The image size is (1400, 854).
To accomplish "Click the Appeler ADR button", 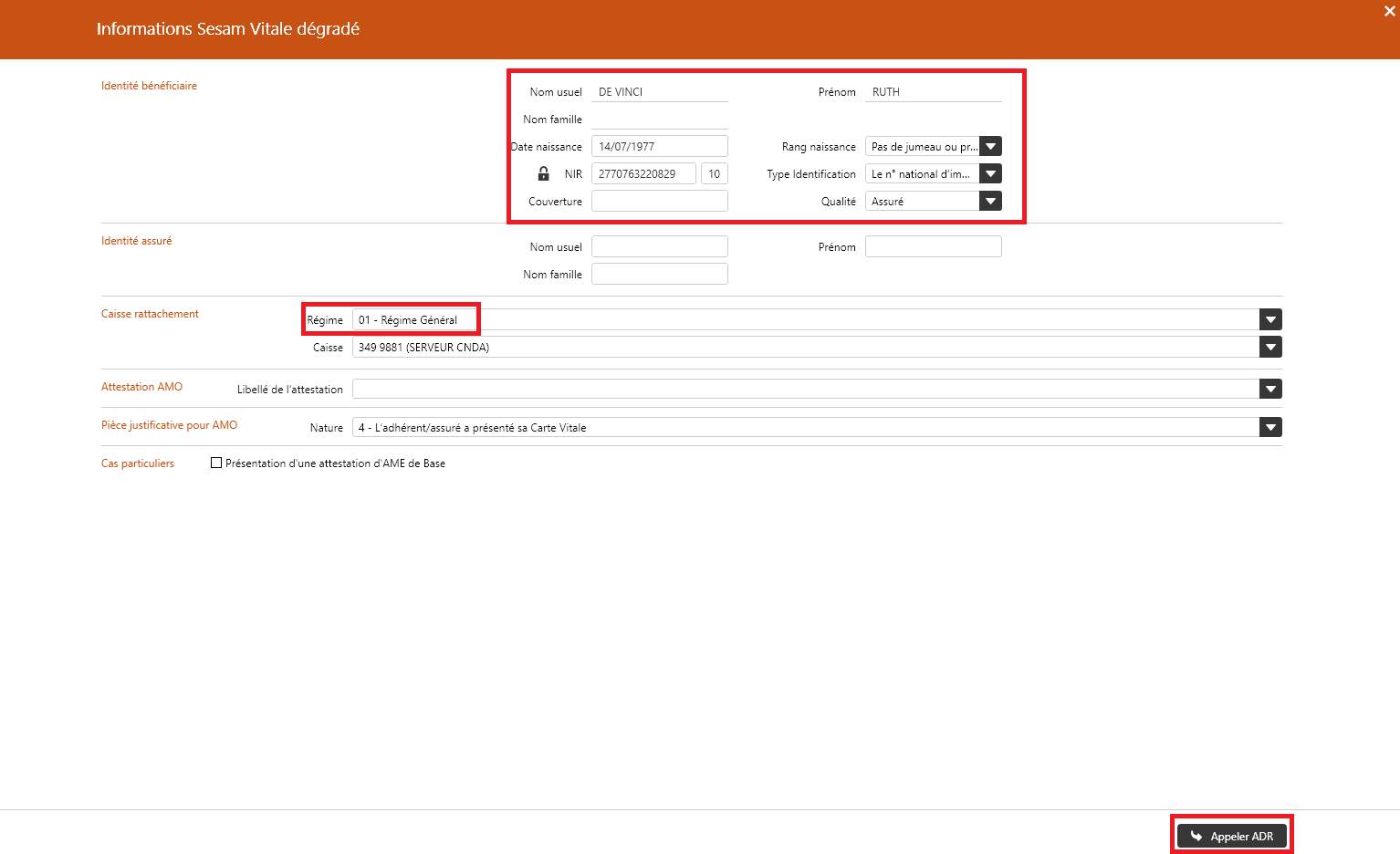I will (x=1231, y=836).
